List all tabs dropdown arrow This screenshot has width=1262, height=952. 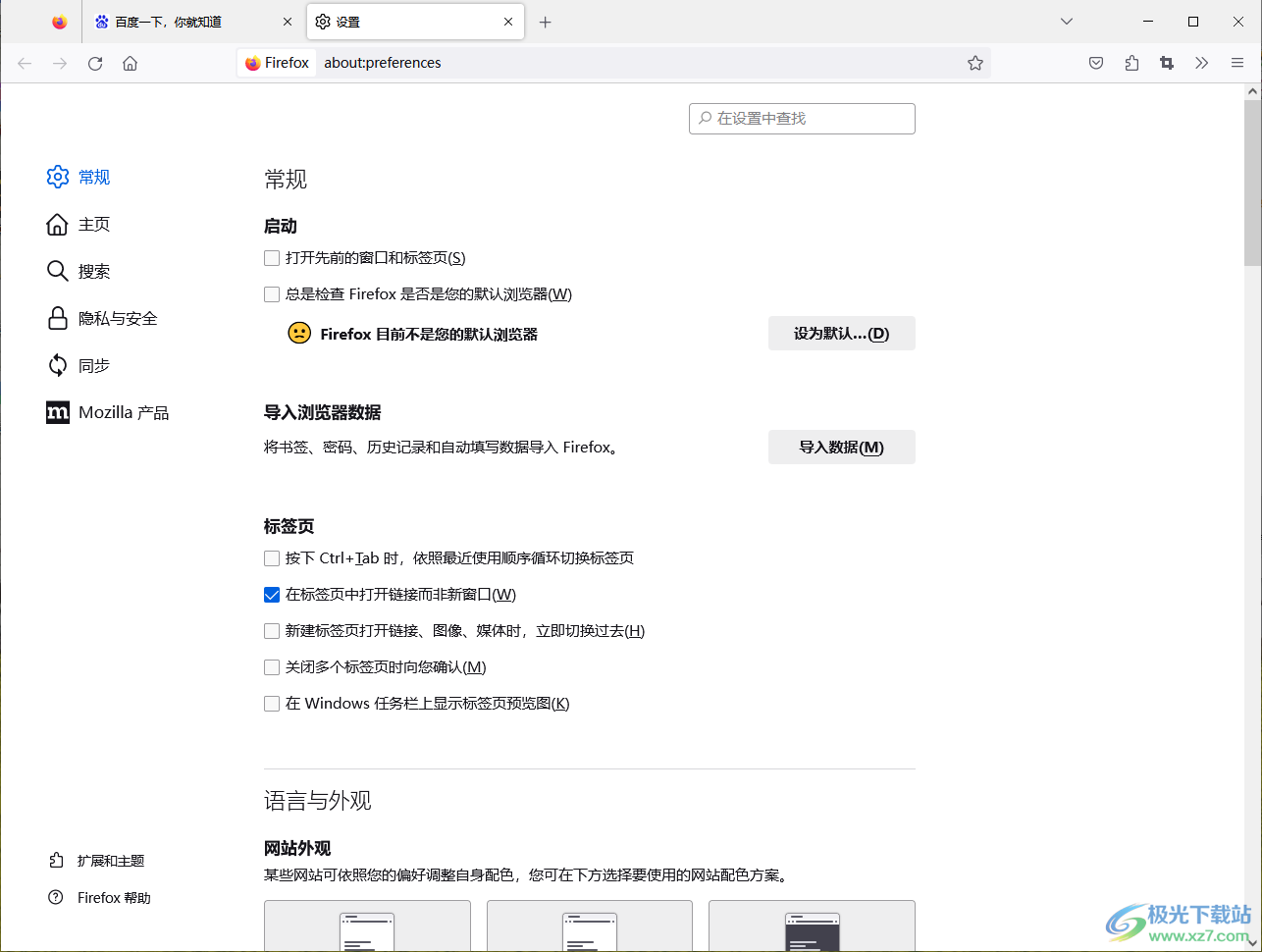pos(1067,22)
